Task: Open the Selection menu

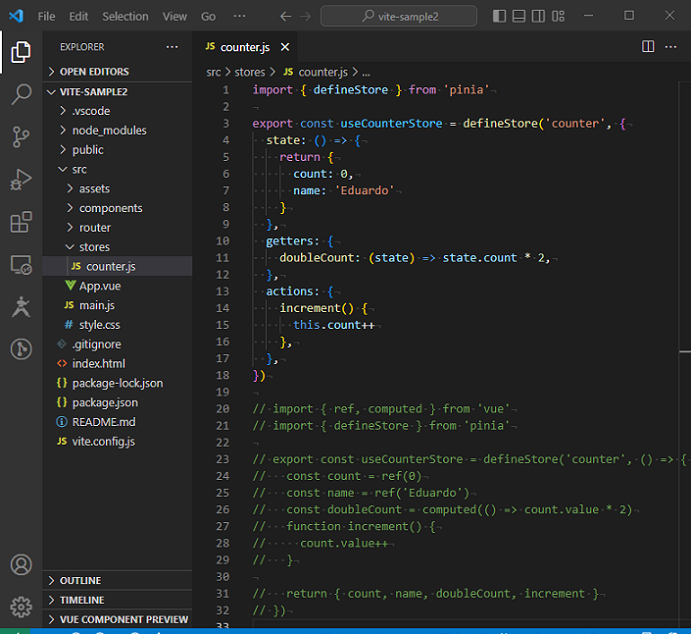Action: click(125, 17)
